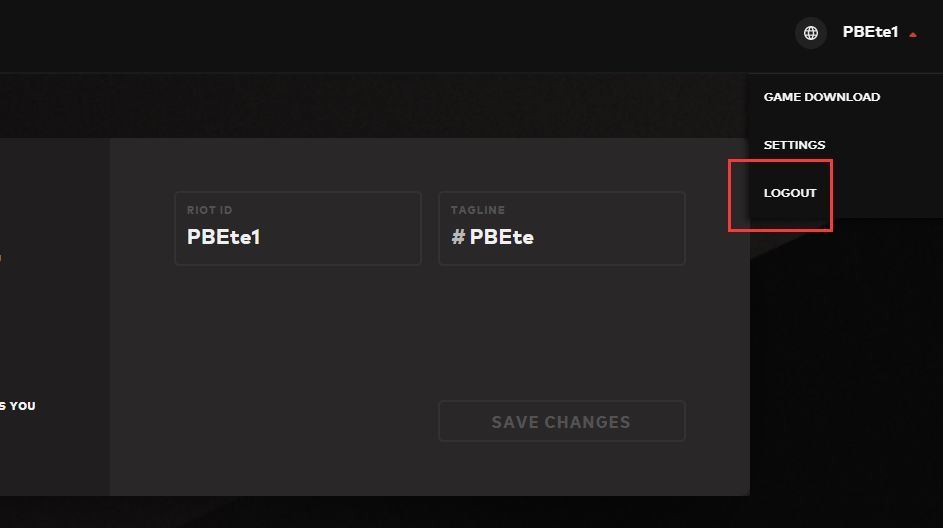Screen dimensions: 943x528
Task: Select Logout in the account menu
Action: 790,193
